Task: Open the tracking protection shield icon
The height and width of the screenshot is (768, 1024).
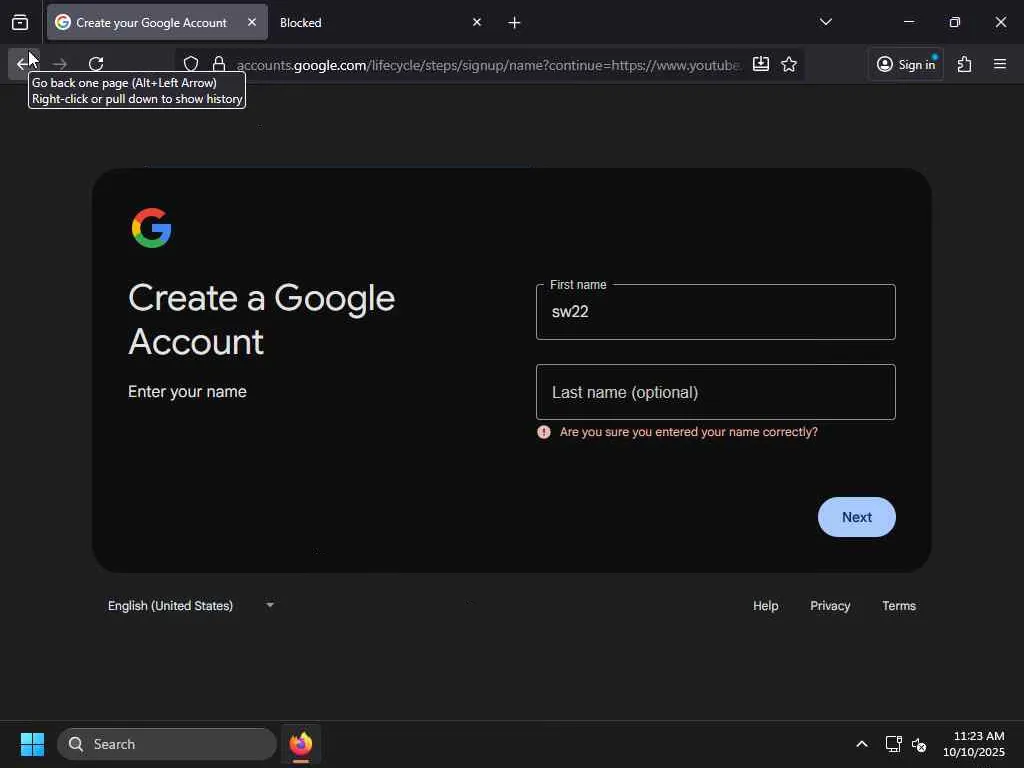Action: [x=191, y=64]
